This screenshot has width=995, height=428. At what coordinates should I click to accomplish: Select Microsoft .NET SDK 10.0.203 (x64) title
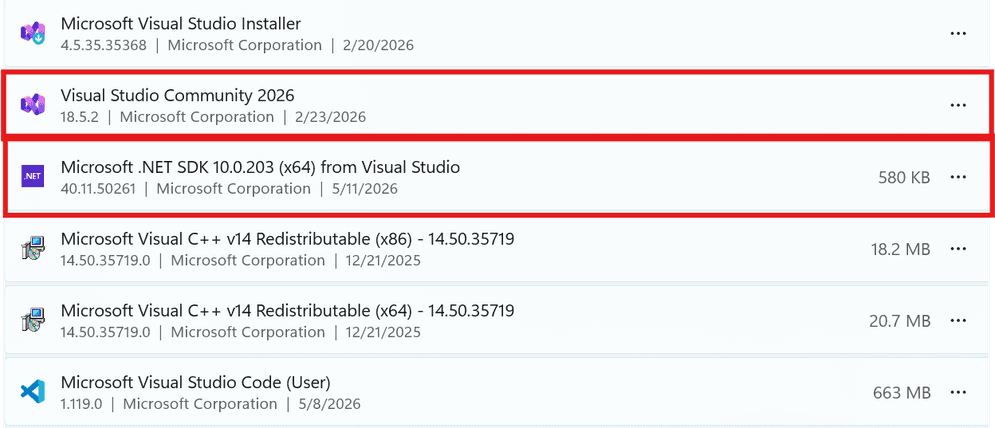pos(260,167)
